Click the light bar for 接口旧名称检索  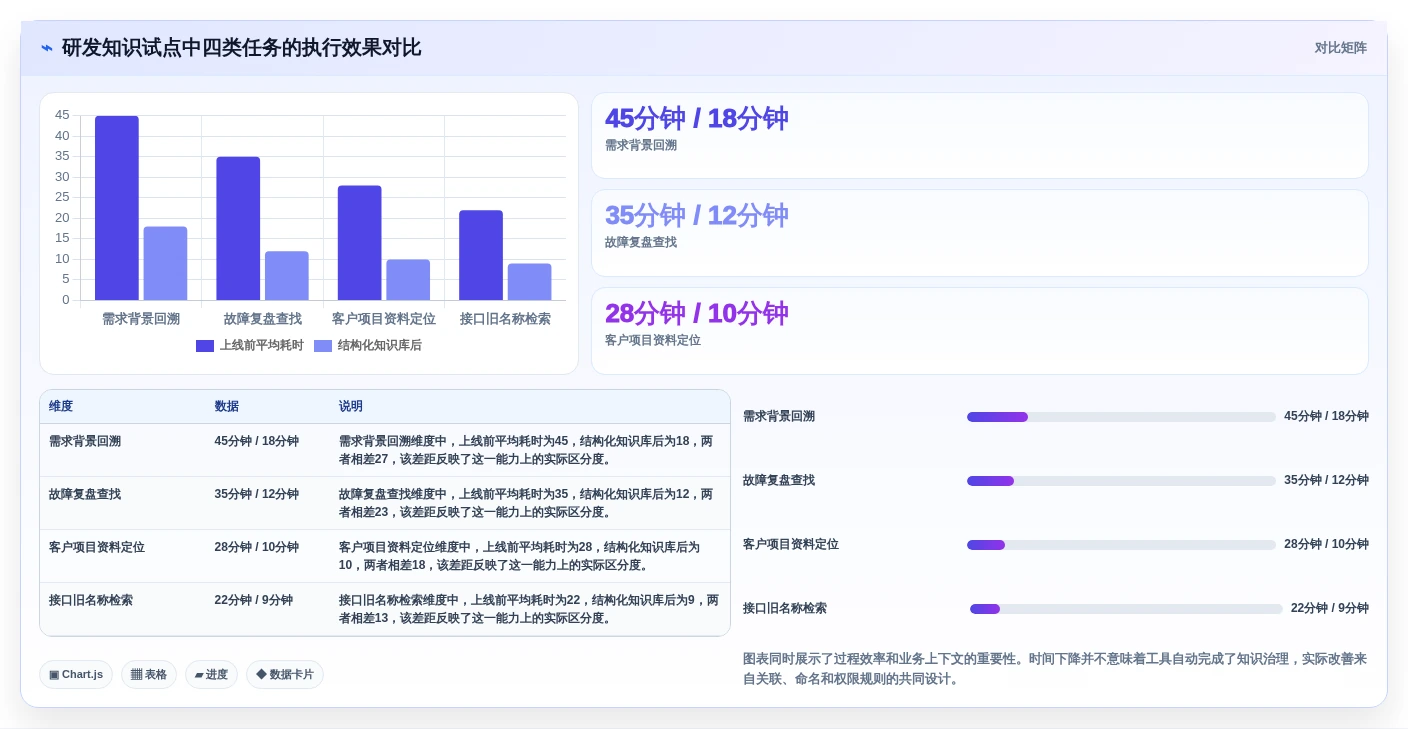[x=529, y=282]
